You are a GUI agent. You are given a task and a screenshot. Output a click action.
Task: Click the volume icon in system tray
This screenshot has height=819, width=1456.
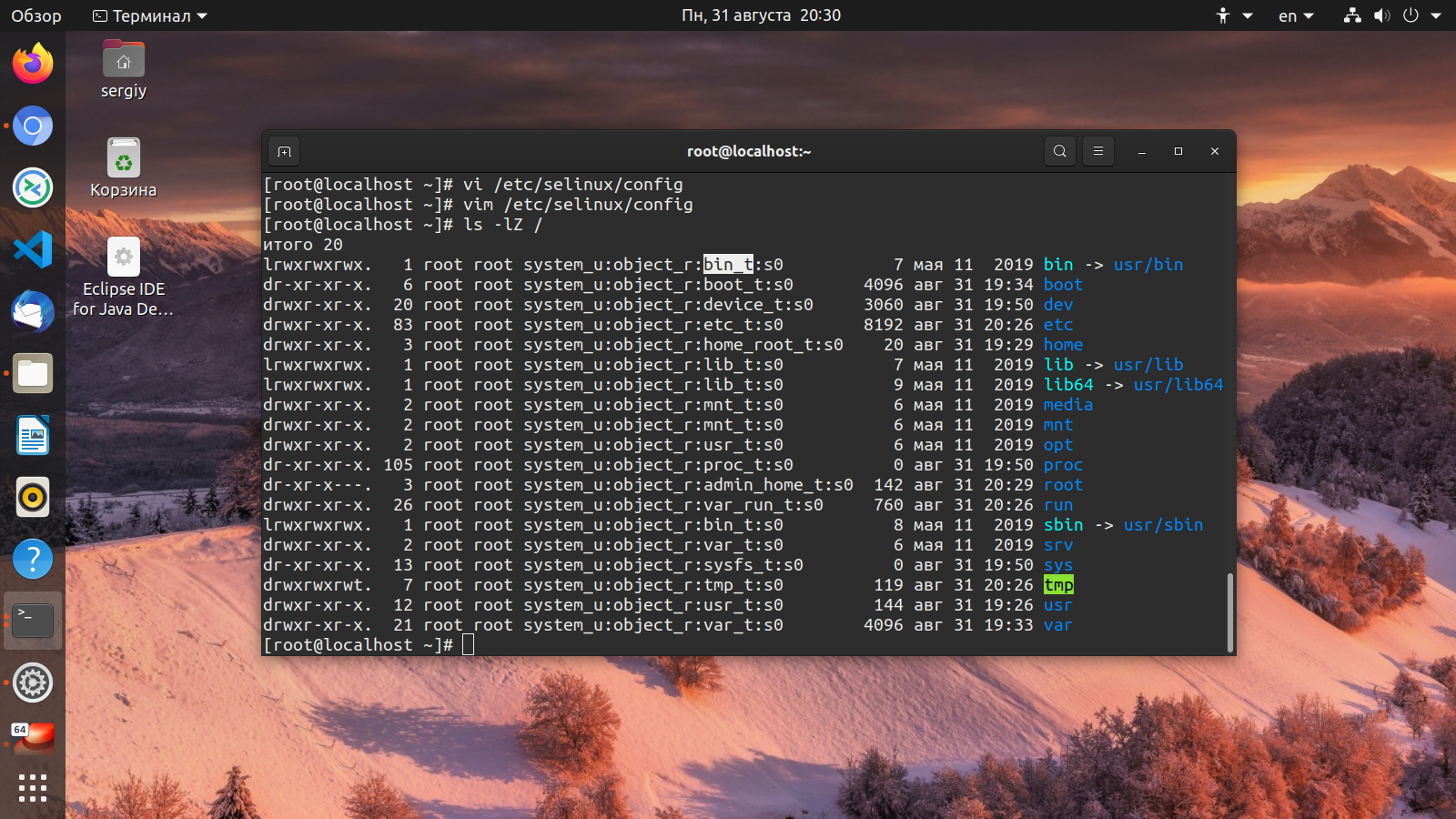1381,15
